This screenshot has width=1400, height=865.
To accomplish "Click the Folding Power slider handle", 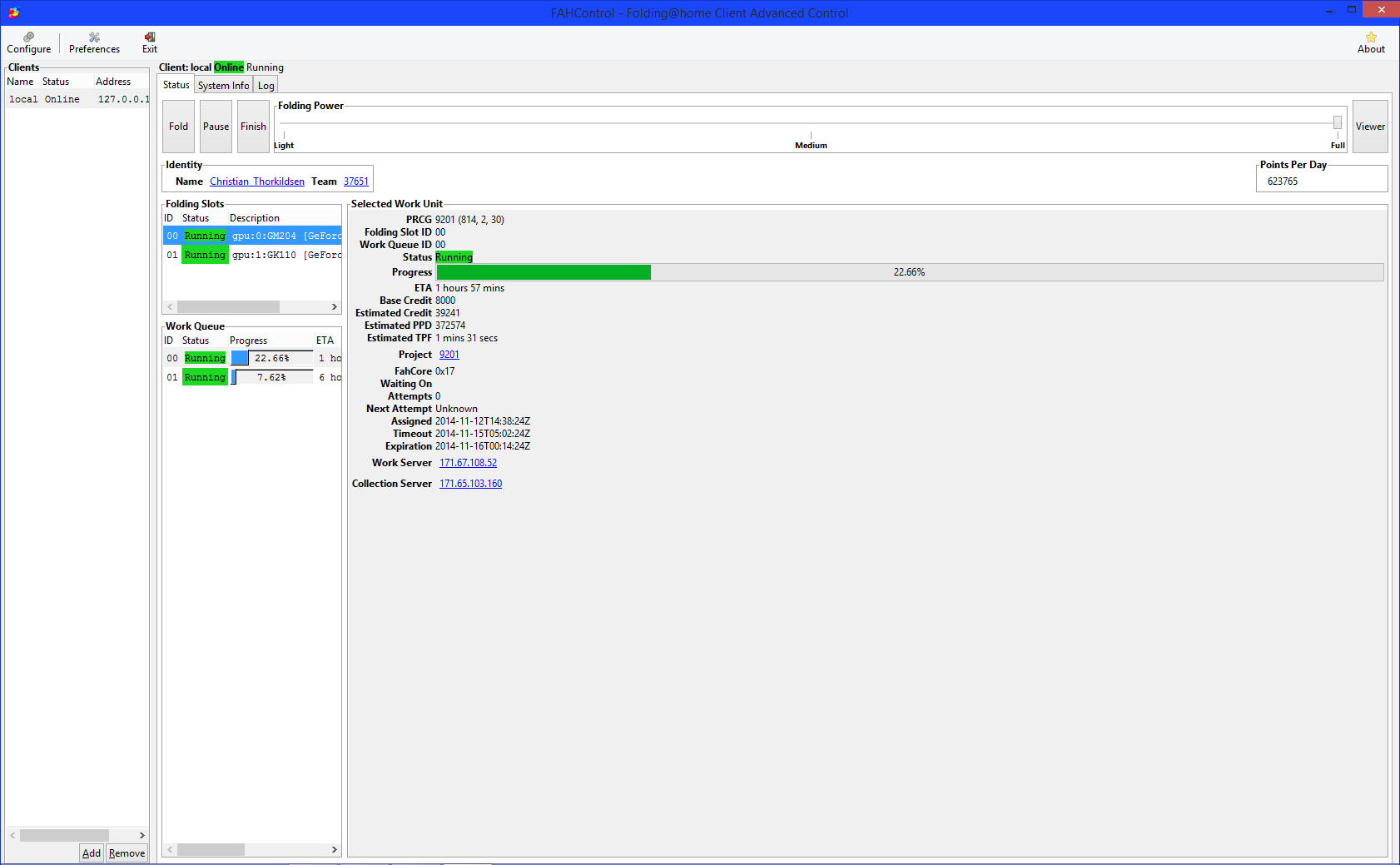I will coord(1338,122).
